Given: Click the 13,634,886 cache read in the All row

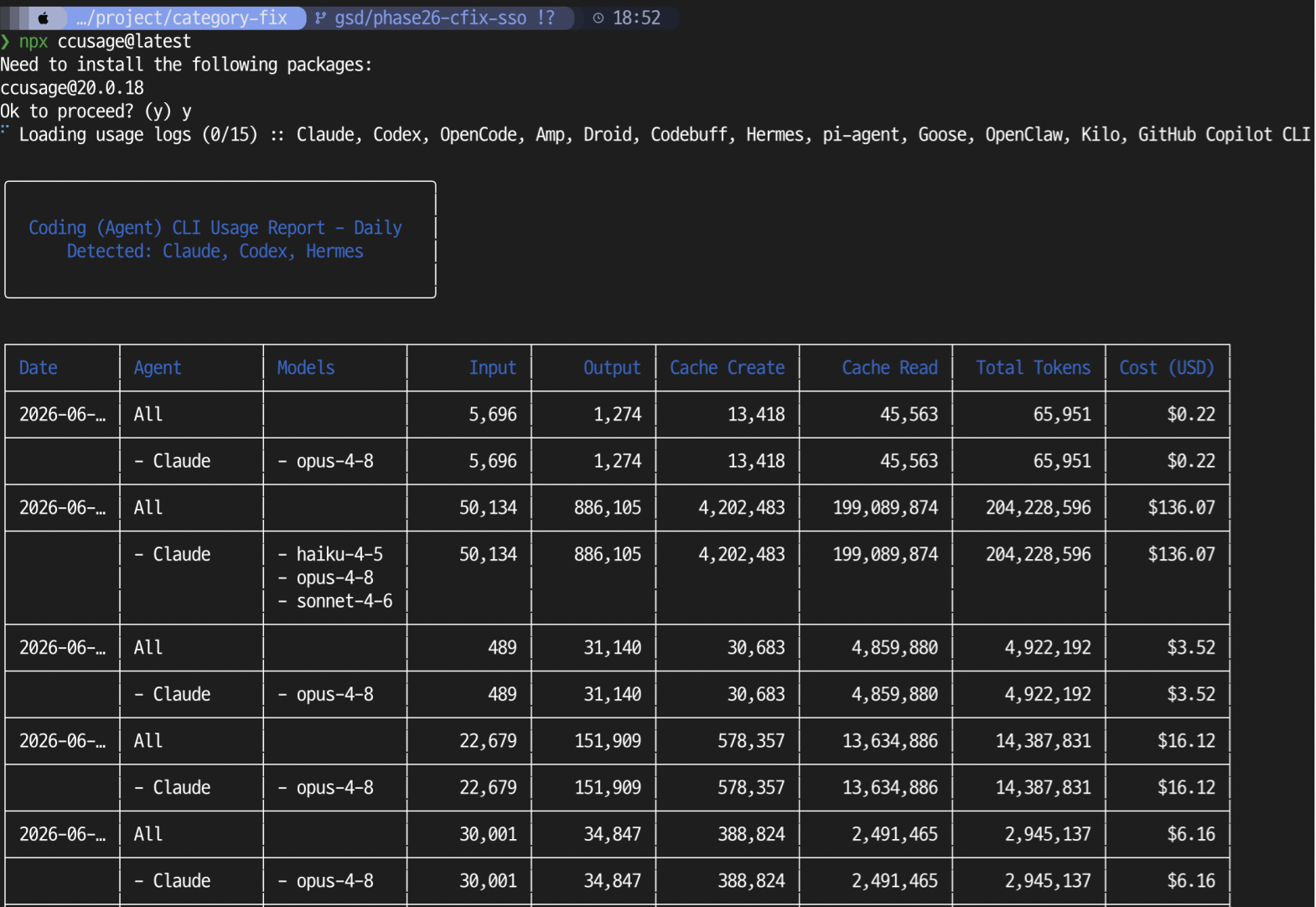Looking at the screenshot, I should pos(890,741).
